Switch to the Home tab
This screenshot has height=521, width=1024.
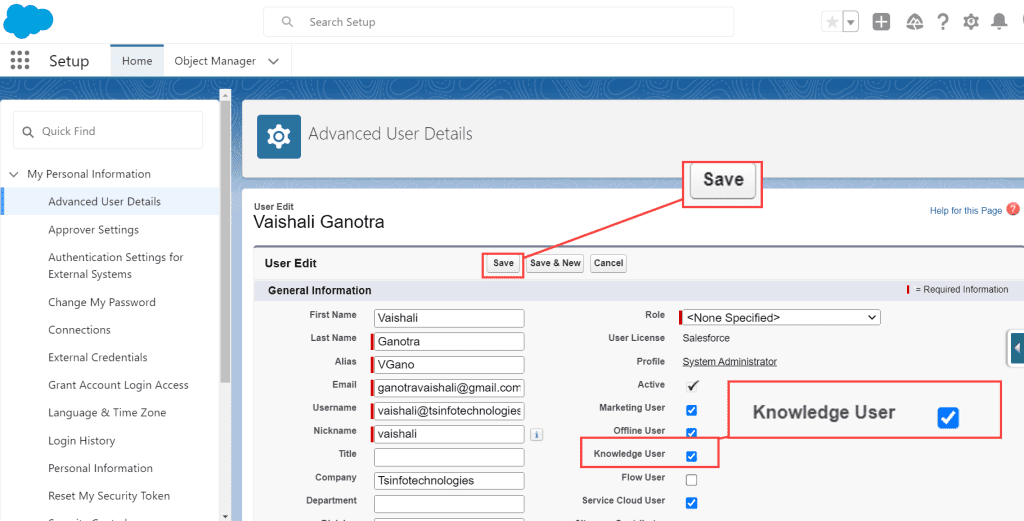(137, 61)
